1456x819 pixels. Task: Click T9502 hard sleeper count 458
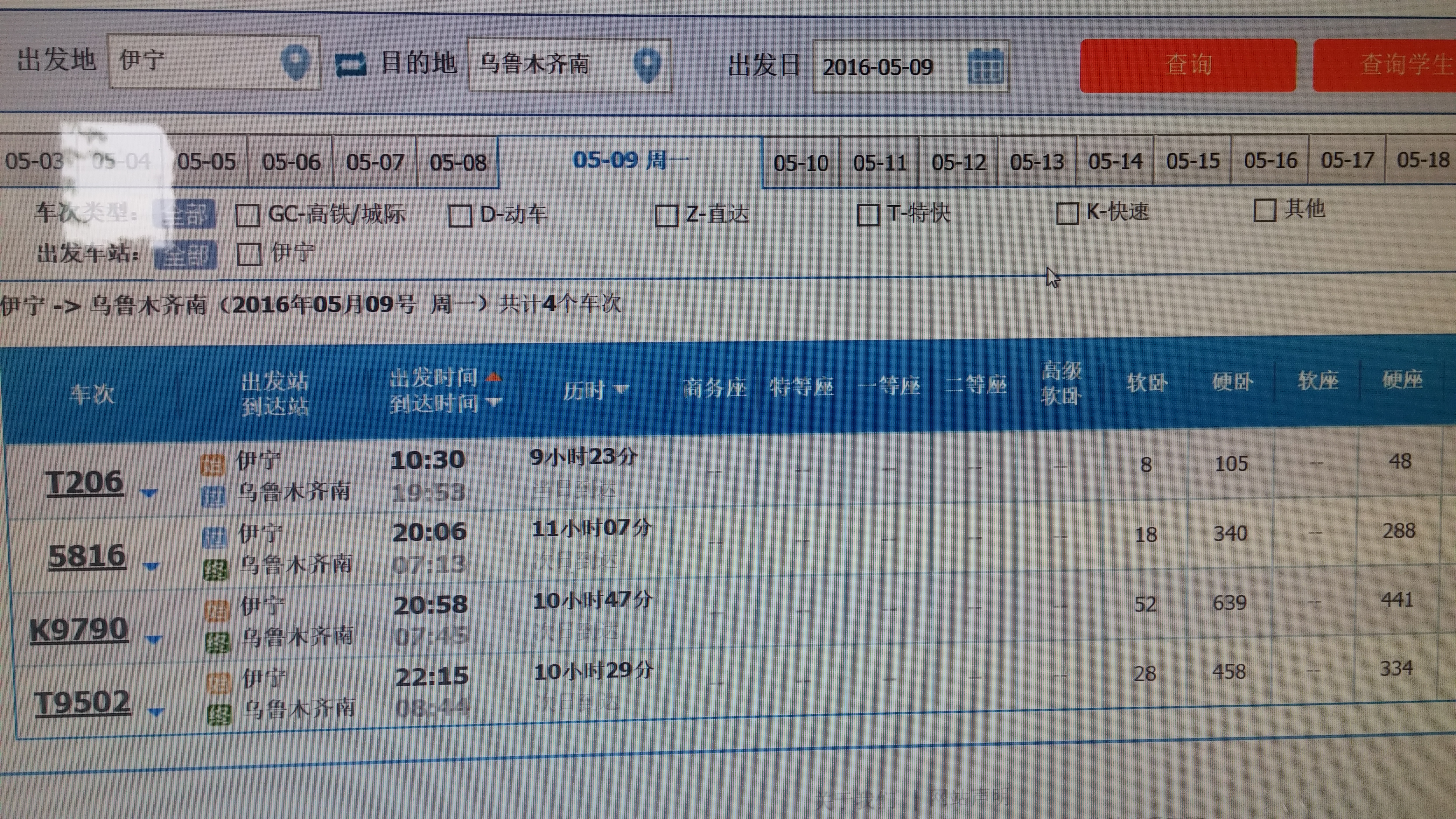click(x=1229, y=672)
